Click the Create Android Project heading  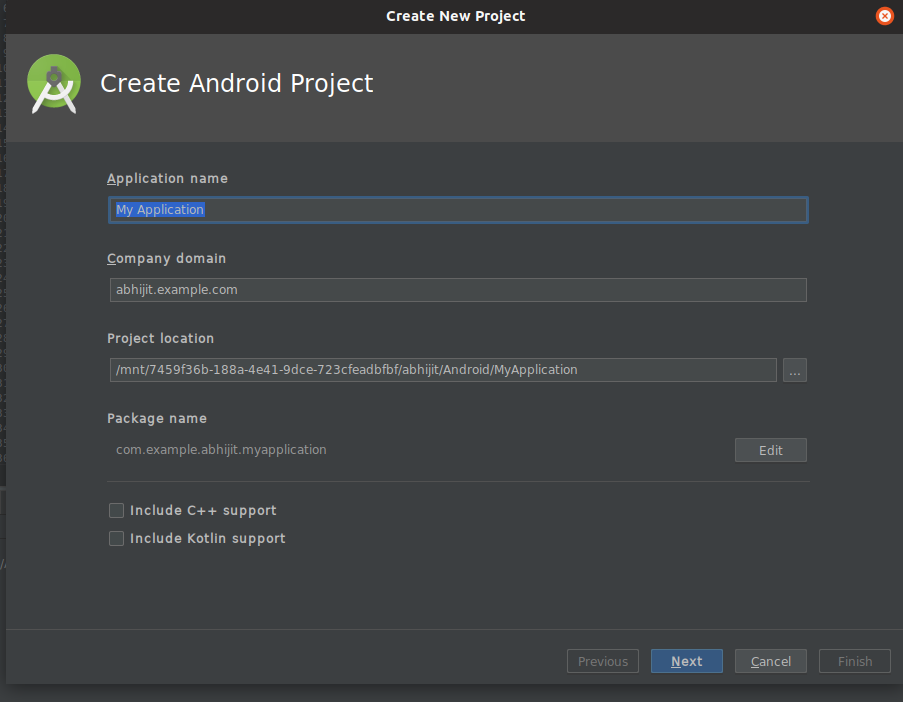236,83
